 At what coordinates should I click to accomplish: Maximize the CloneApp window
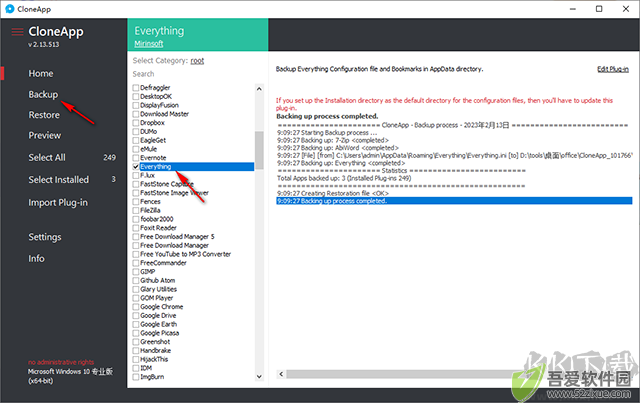(599, 9)
